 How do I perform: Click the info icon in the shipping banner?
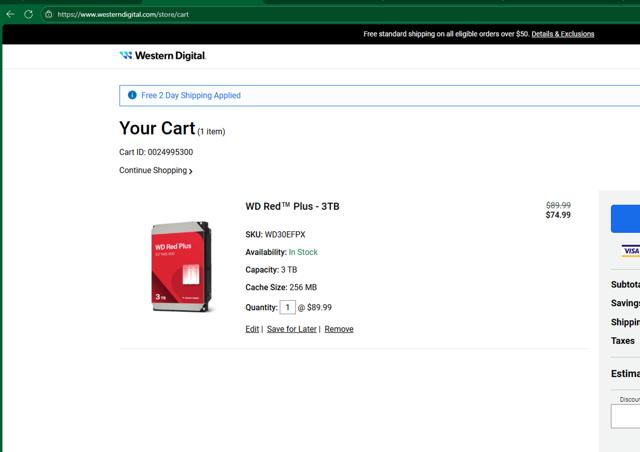click(132, 95)
